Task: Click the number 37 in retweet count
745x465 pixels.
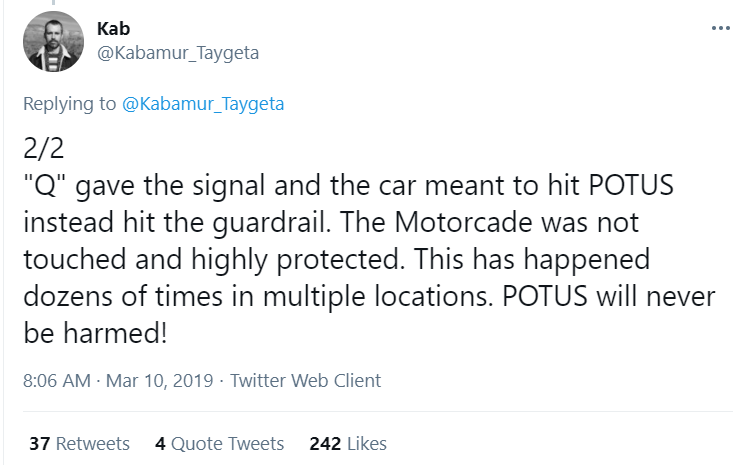Action: pyautogui.click(x=39, y=443)
